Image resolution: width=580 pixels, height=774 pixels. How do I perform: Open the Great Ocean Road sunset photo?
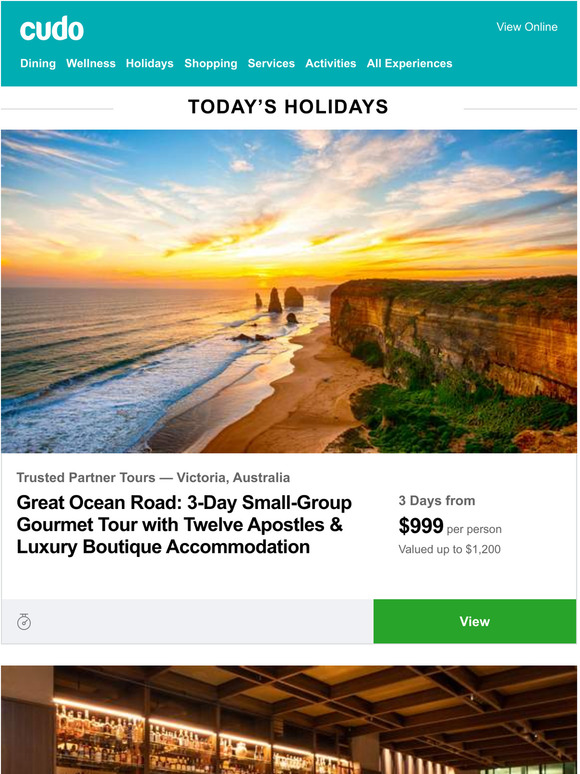(289, 291)
